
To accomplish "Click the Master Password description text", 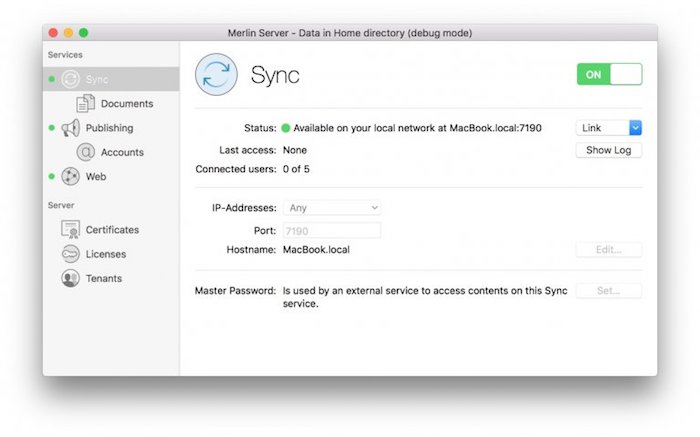I will [x=425, y=297].
